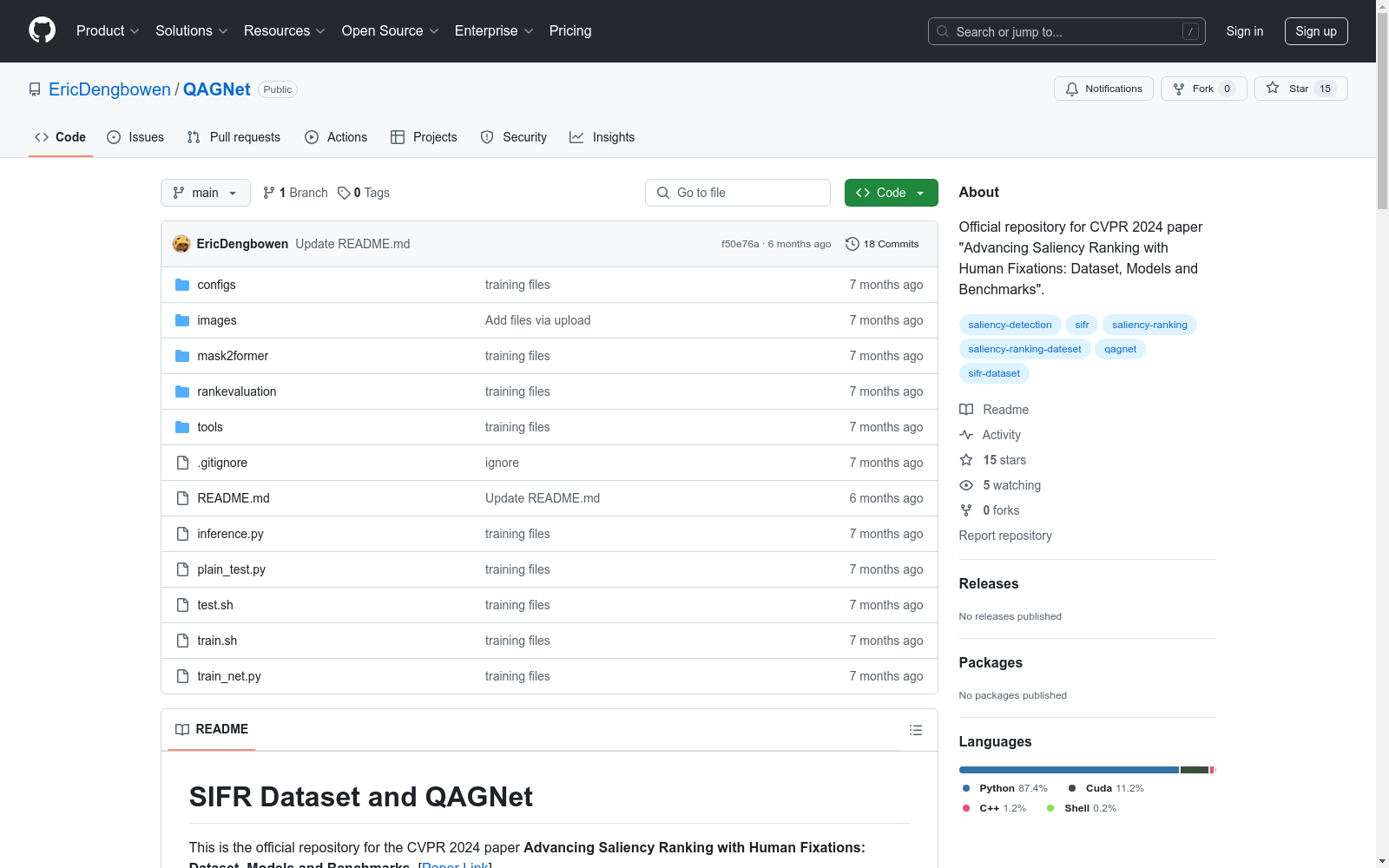Open the GitHub home logo
This screenshot has height=868, width=1389.
[x=42, y=30]
